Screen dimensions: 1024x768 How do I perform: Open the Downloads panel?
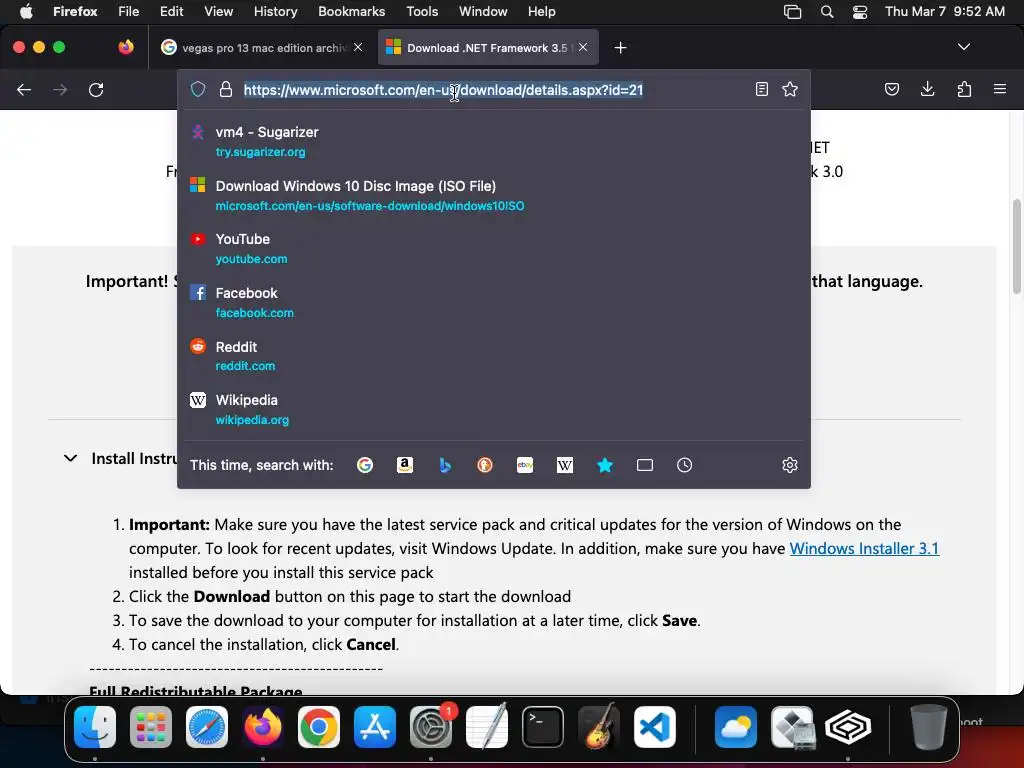click(927, 89)
